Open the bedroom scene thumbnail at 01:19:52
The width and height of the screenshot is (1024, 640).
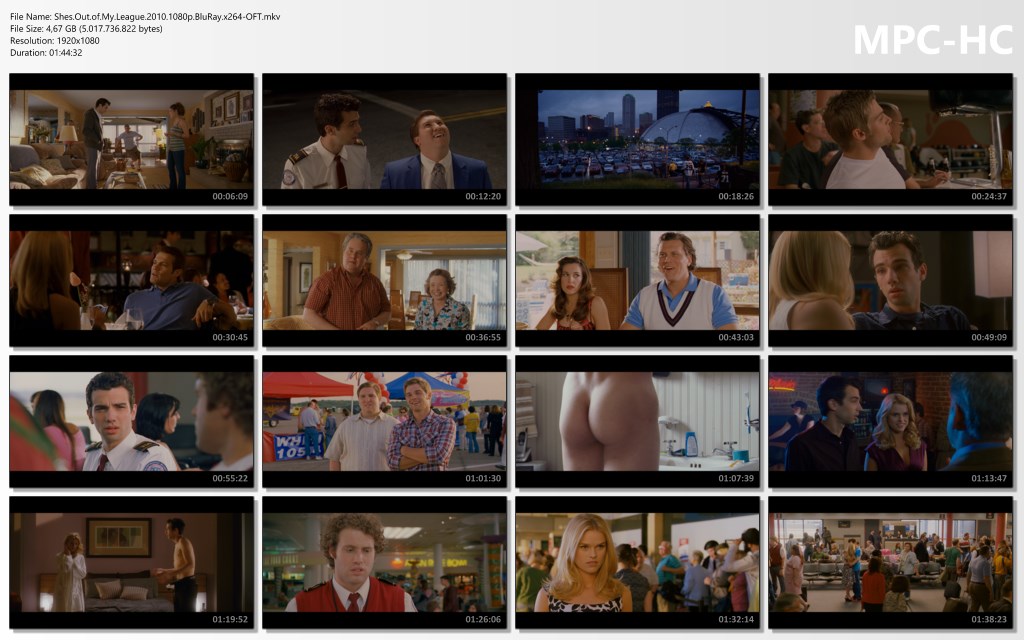click(131, 562)
